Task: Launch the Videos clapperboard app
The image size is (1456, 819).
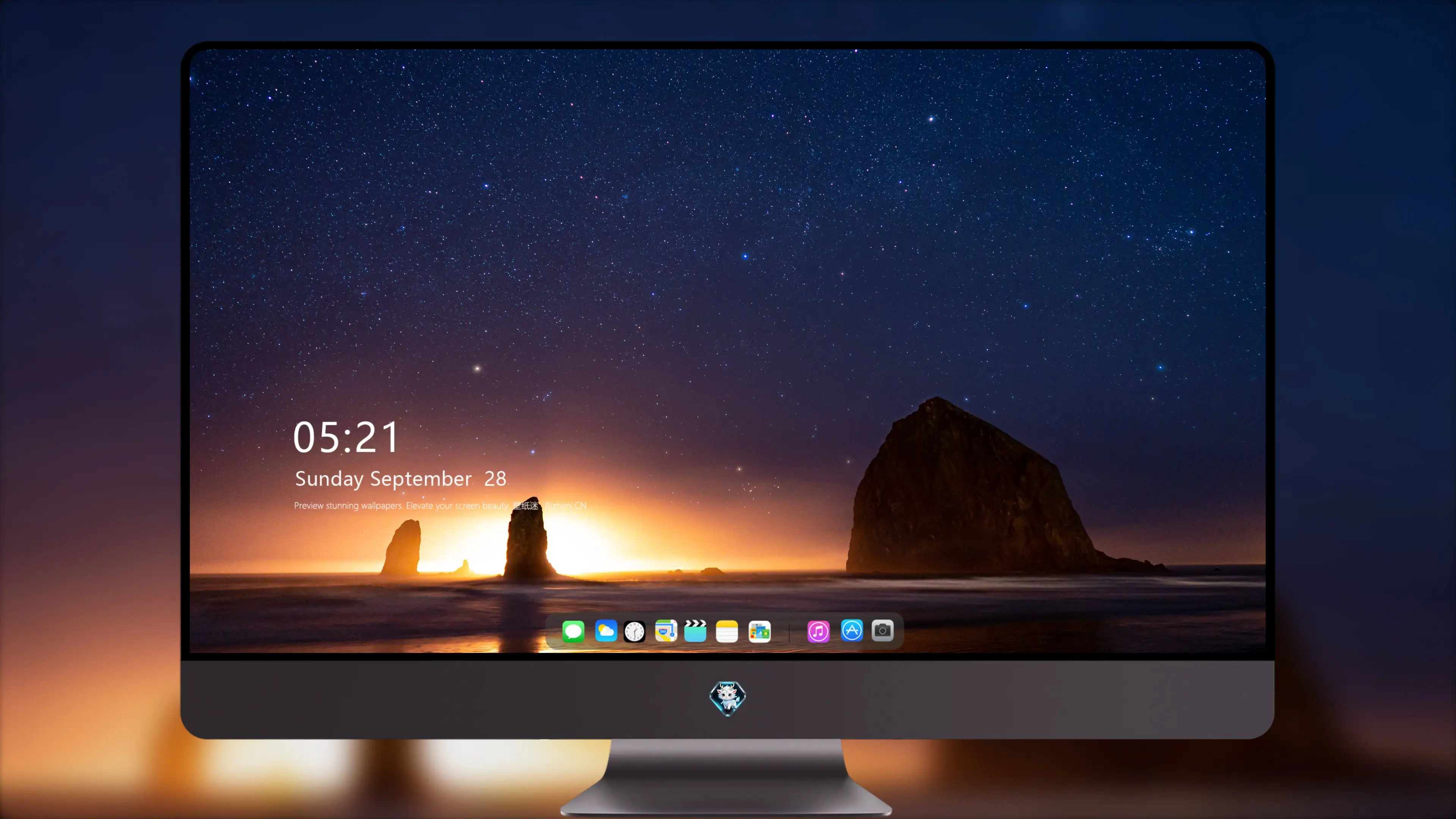Action: click(x=695, y=631)
